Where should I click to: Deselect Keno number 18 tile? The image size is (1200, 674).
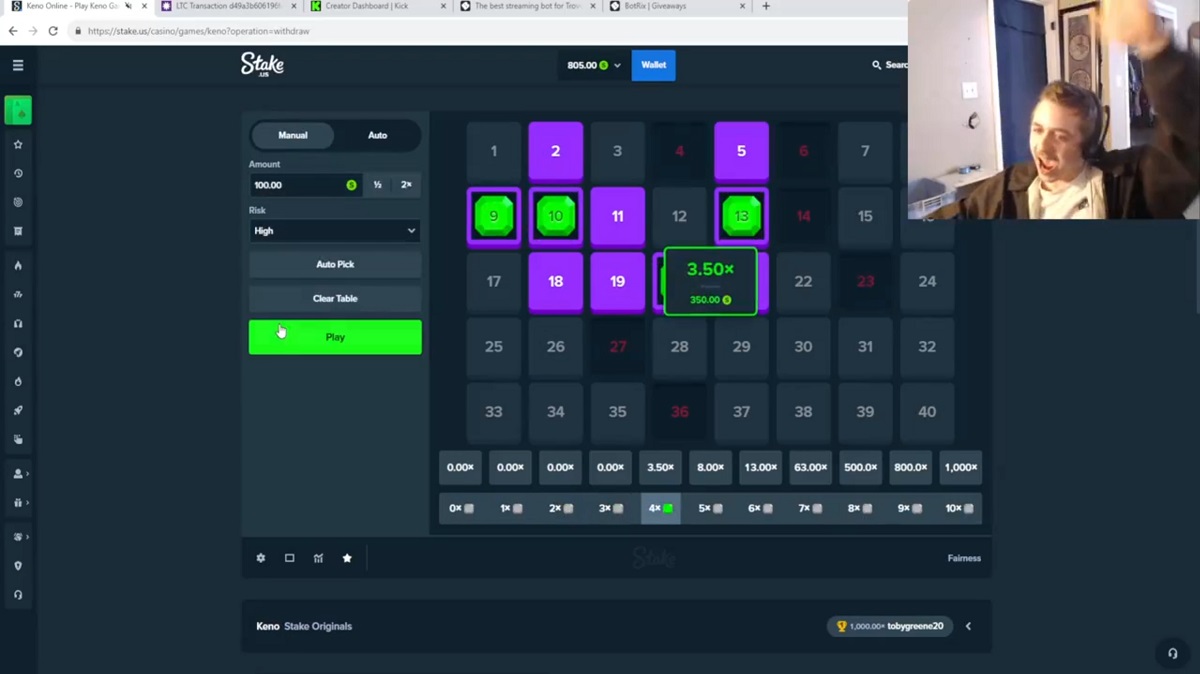(x=556, y=281)
